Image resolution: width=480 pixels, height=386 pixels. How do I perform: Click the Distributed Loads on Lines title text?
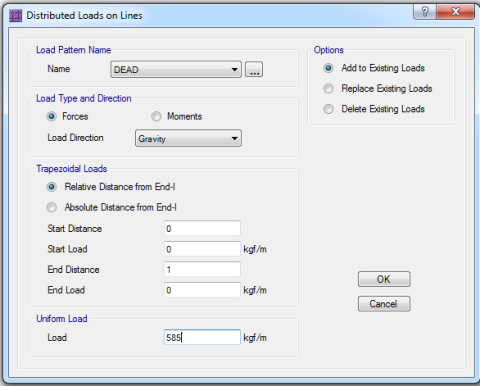(84, 16)
